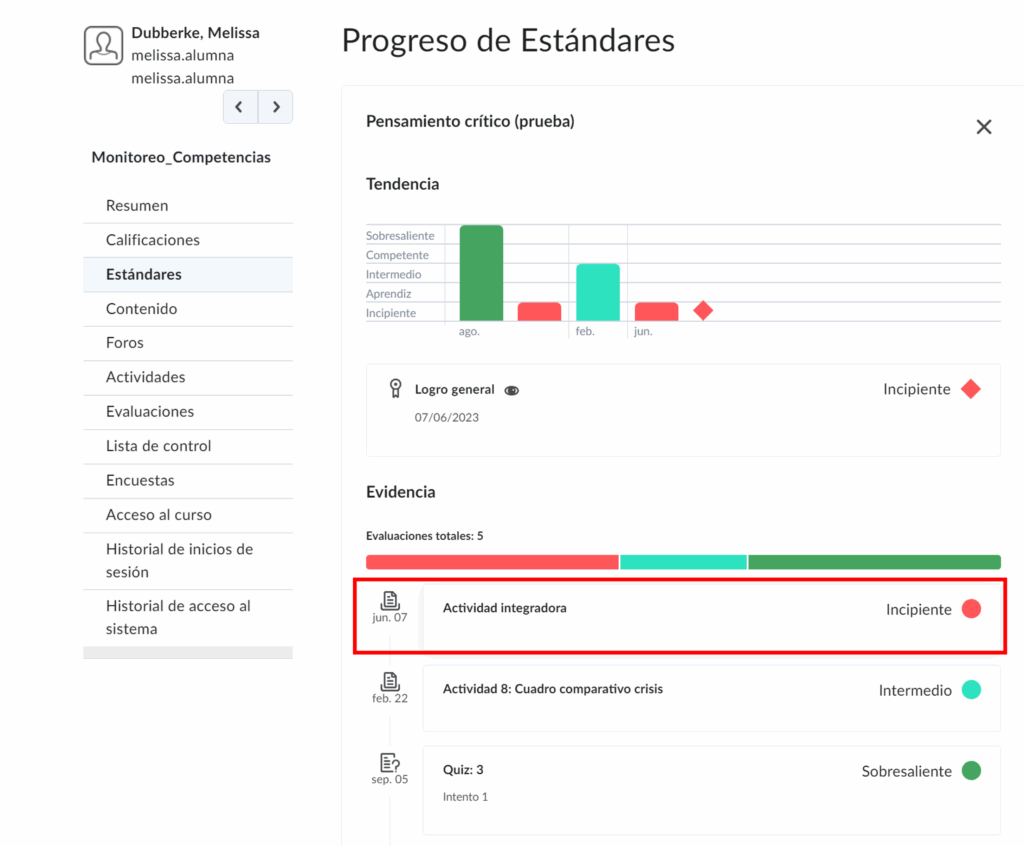This screenshot has height=846, width=1024.
Task: Click the tall green Sobresaliente bar in chart
Action: (481, 272)
